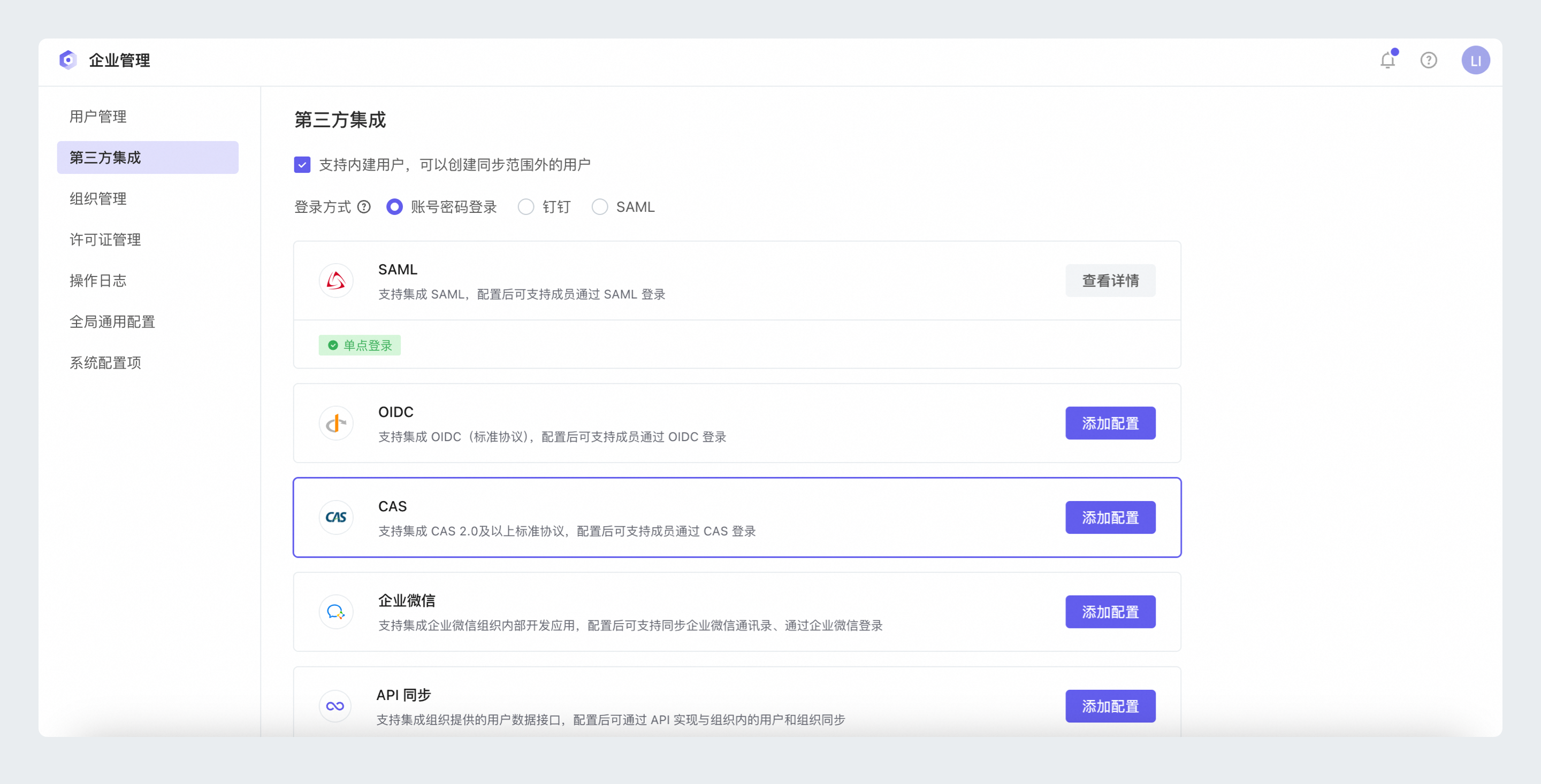Click the CAS 2.0及以上标准协议 description text
The width and height of the screenshot is (1541, 784).
(567, 531)
